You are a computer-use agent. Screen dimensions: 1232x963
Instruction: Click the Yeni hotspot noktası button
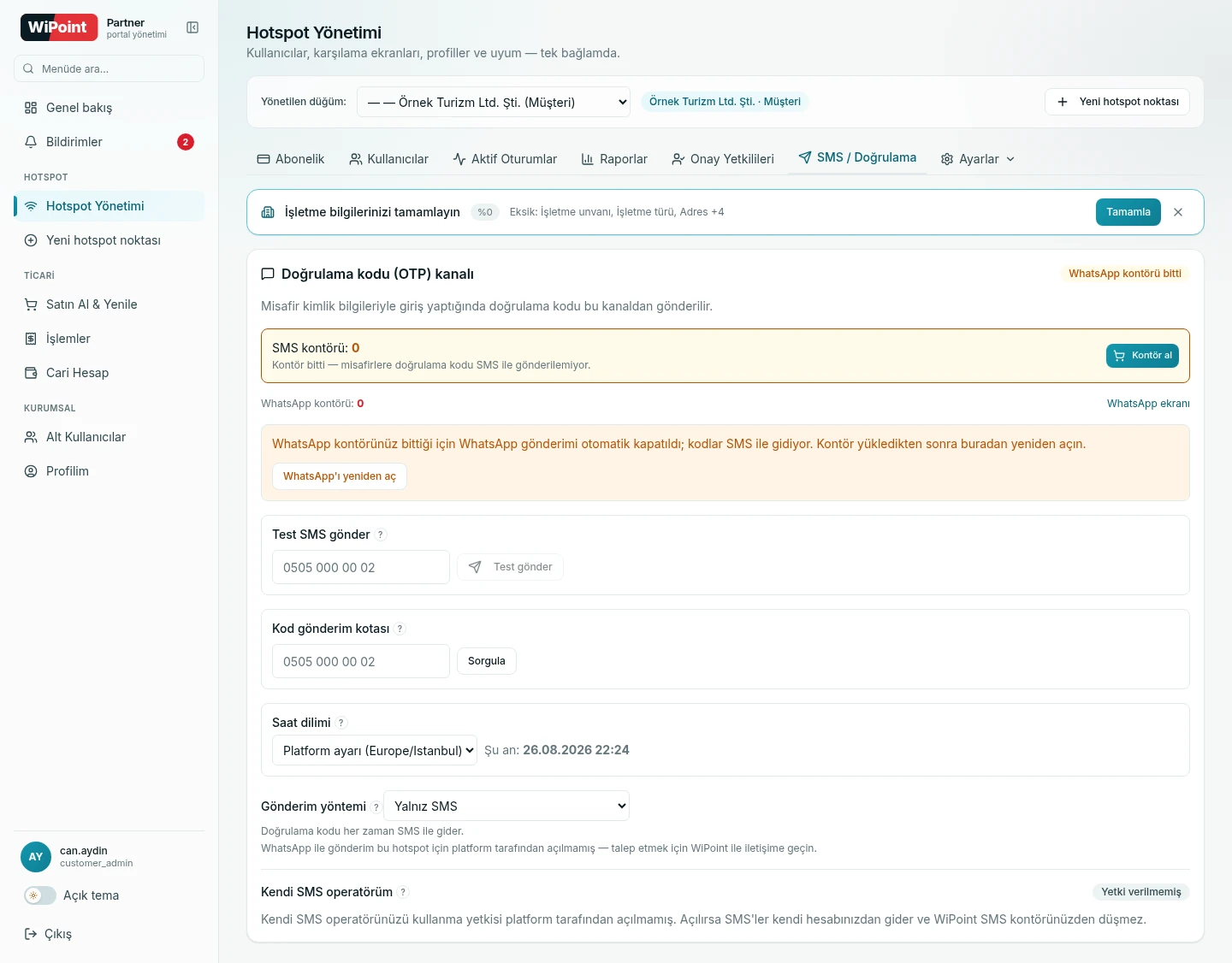(1117, 102)
